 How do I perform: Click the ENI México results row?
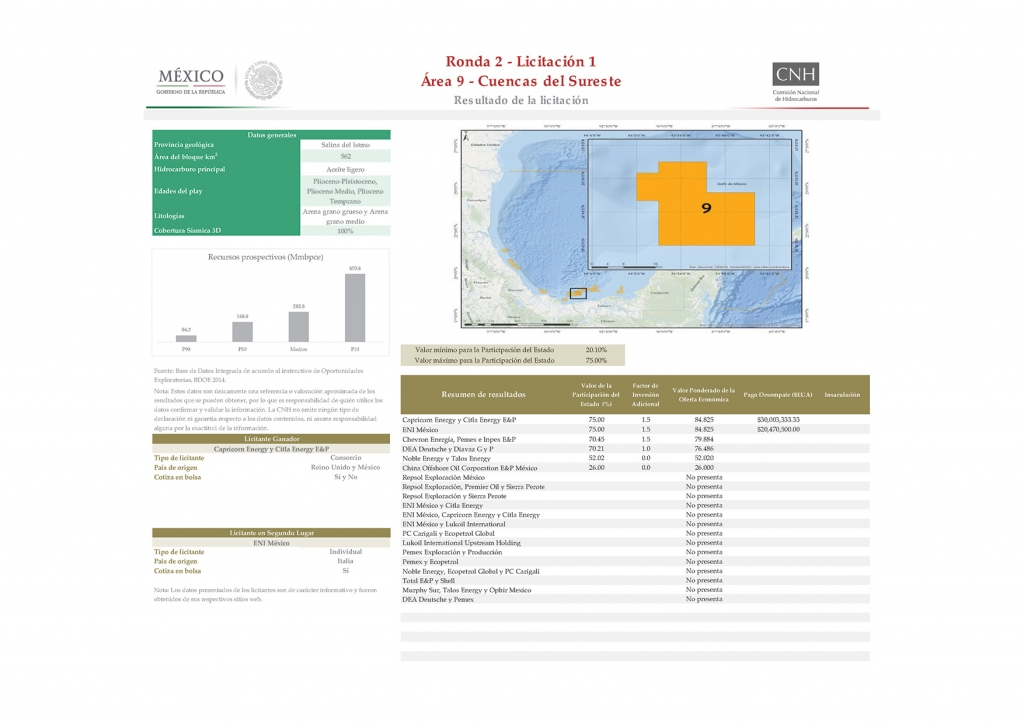pyautogui.click(x=635, y=430)
